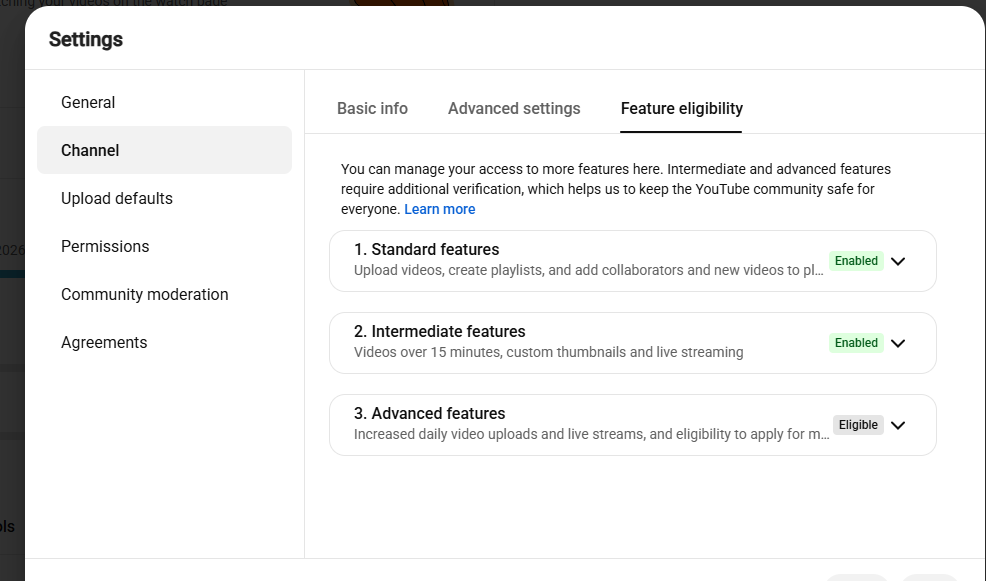Open the Advanced settings tab
This screenshot has height=581, width=986.
point(514,109)
